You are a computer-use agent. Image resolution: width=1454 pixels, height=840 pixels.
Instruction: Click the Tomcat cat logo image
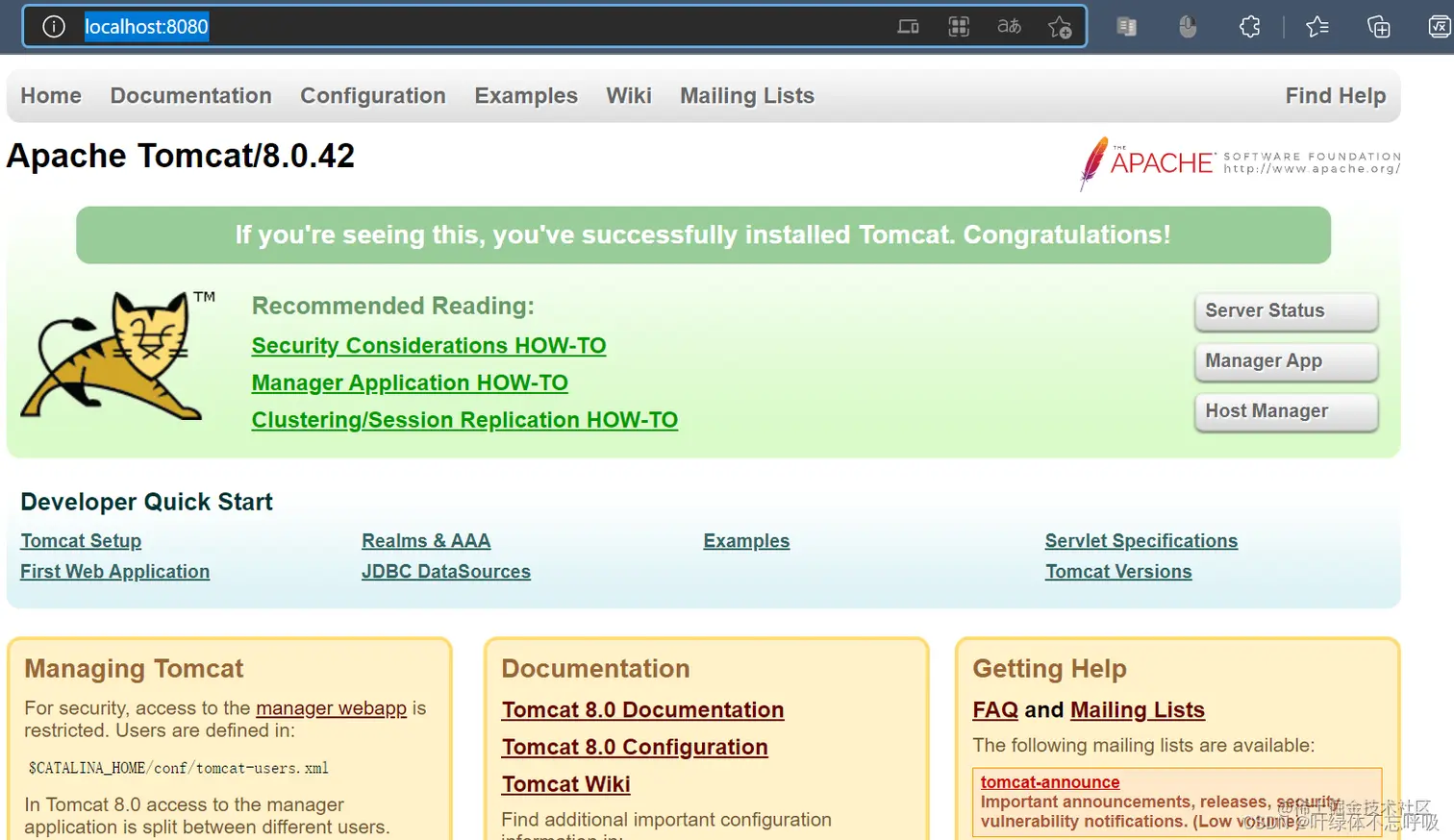[x=118, y=356]
